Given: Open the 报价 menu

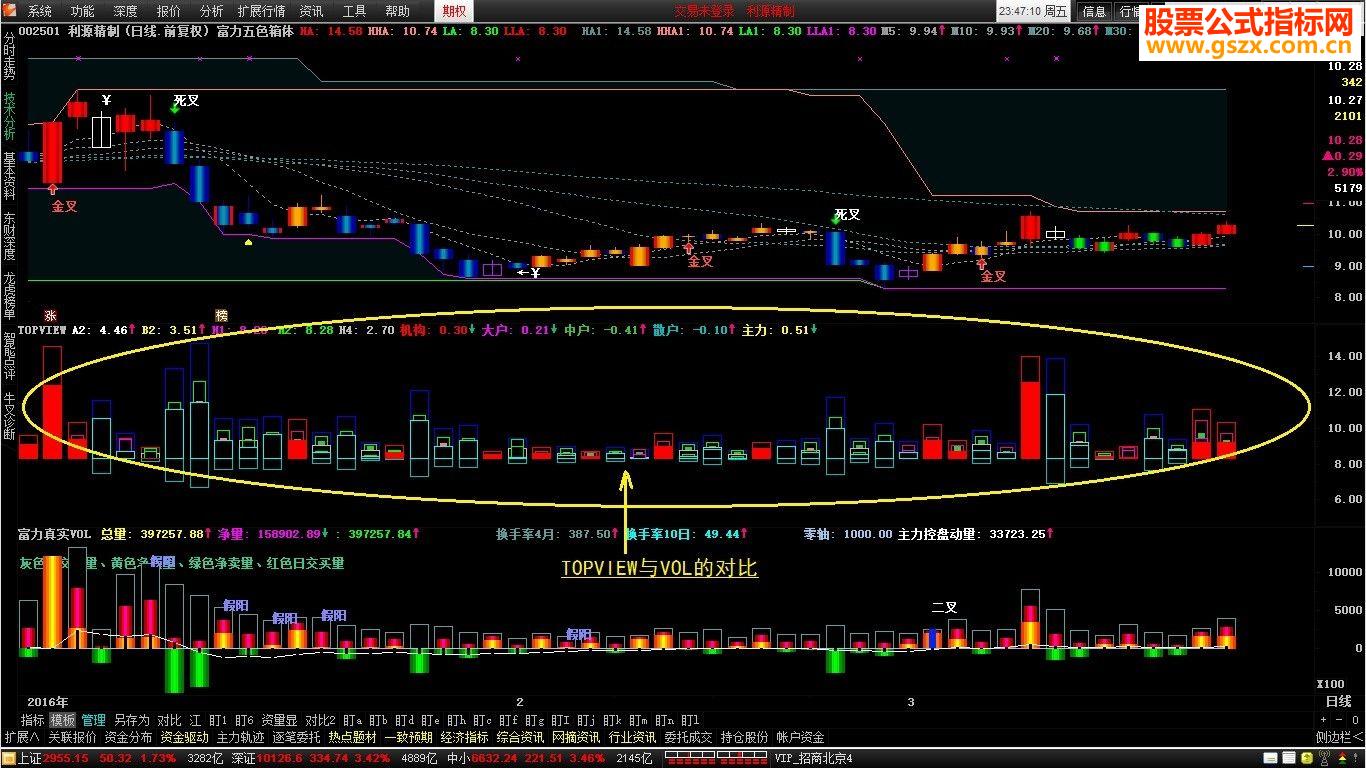Looking at the screenshot, I should click(x=169, y=11).
